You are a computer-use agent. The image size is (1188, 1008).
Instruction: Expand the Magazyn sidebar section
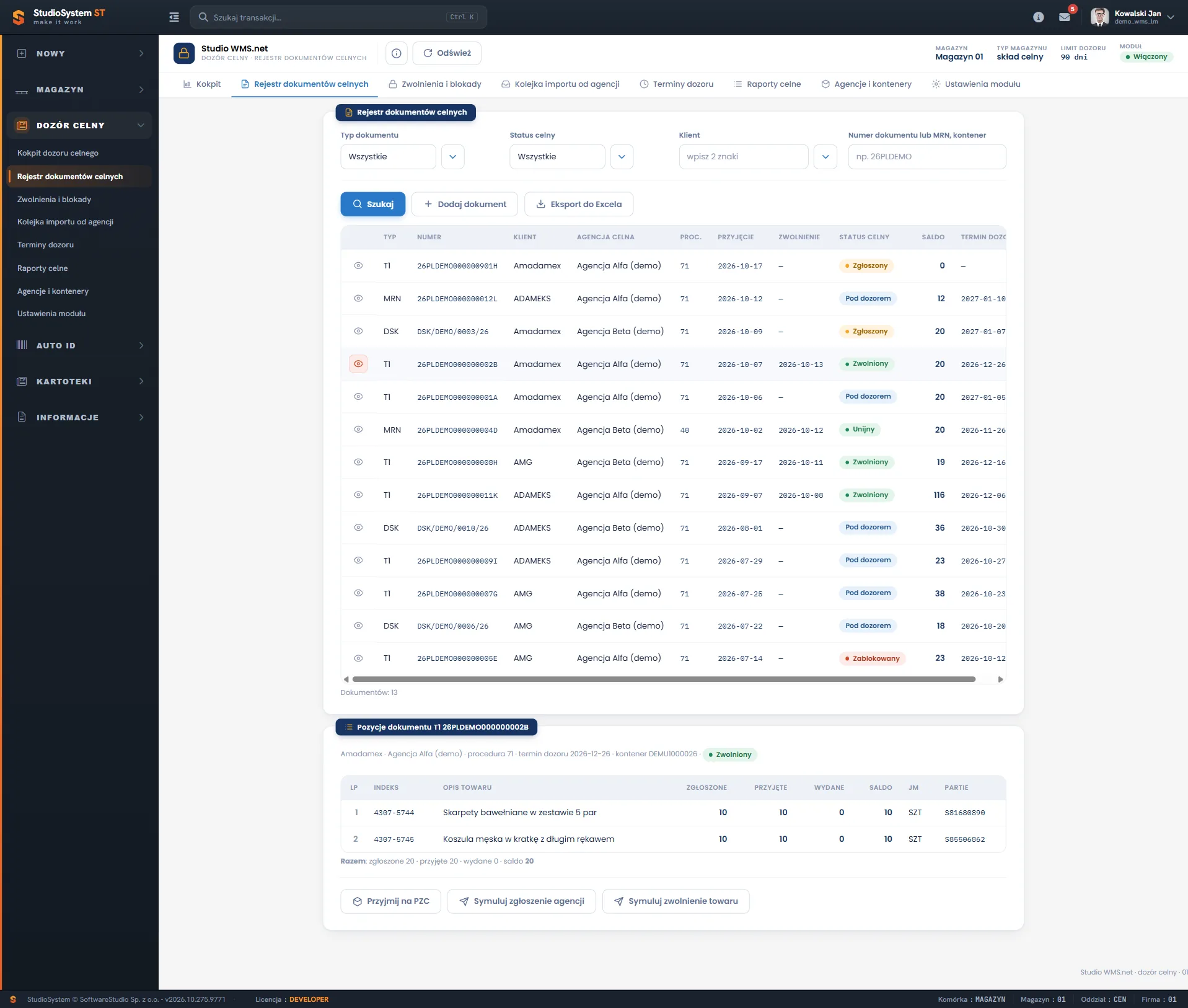[x=141, y=90]
